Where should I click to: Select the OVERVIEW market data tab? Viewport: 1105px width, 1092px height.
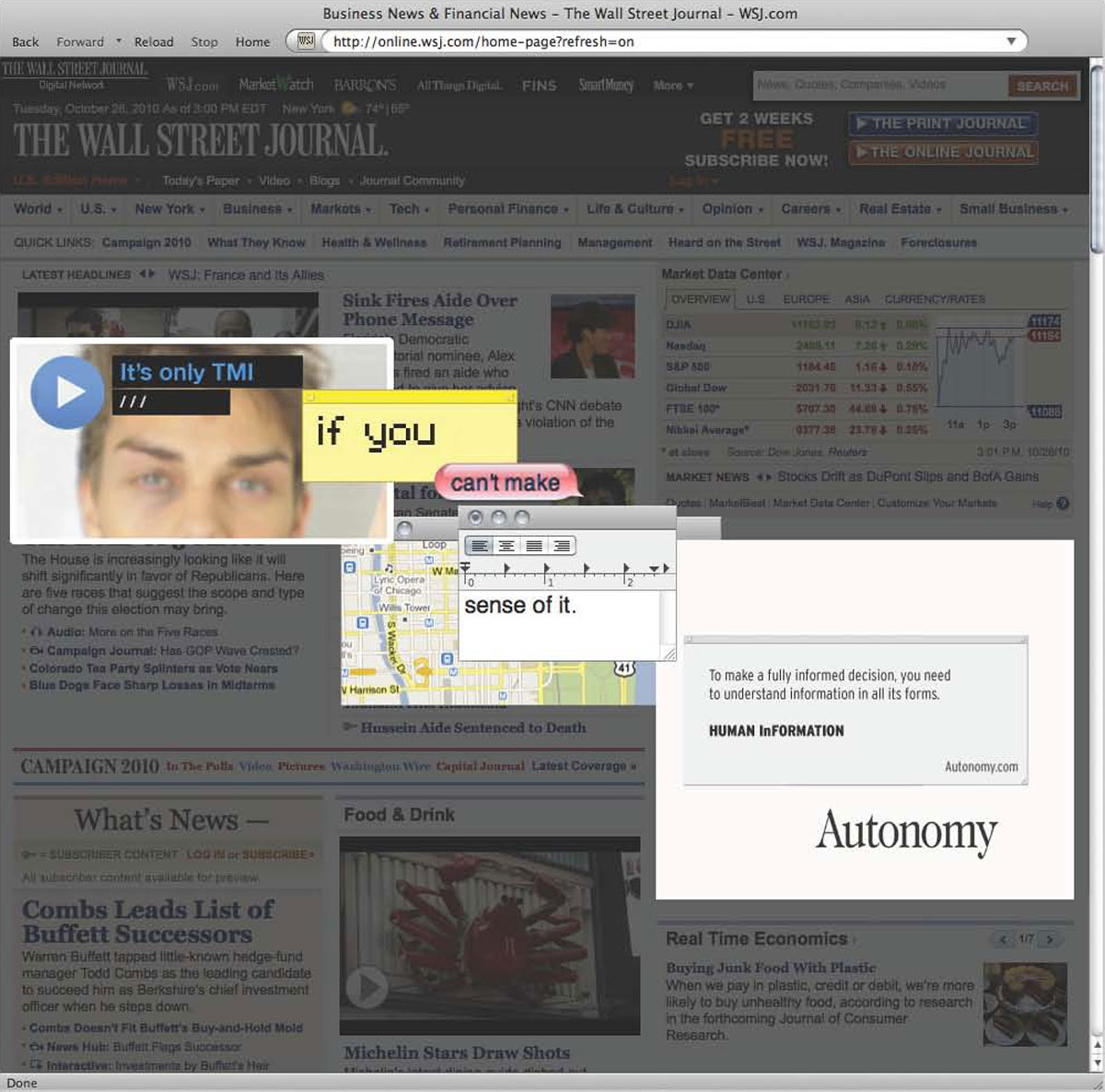pos(700,299)
